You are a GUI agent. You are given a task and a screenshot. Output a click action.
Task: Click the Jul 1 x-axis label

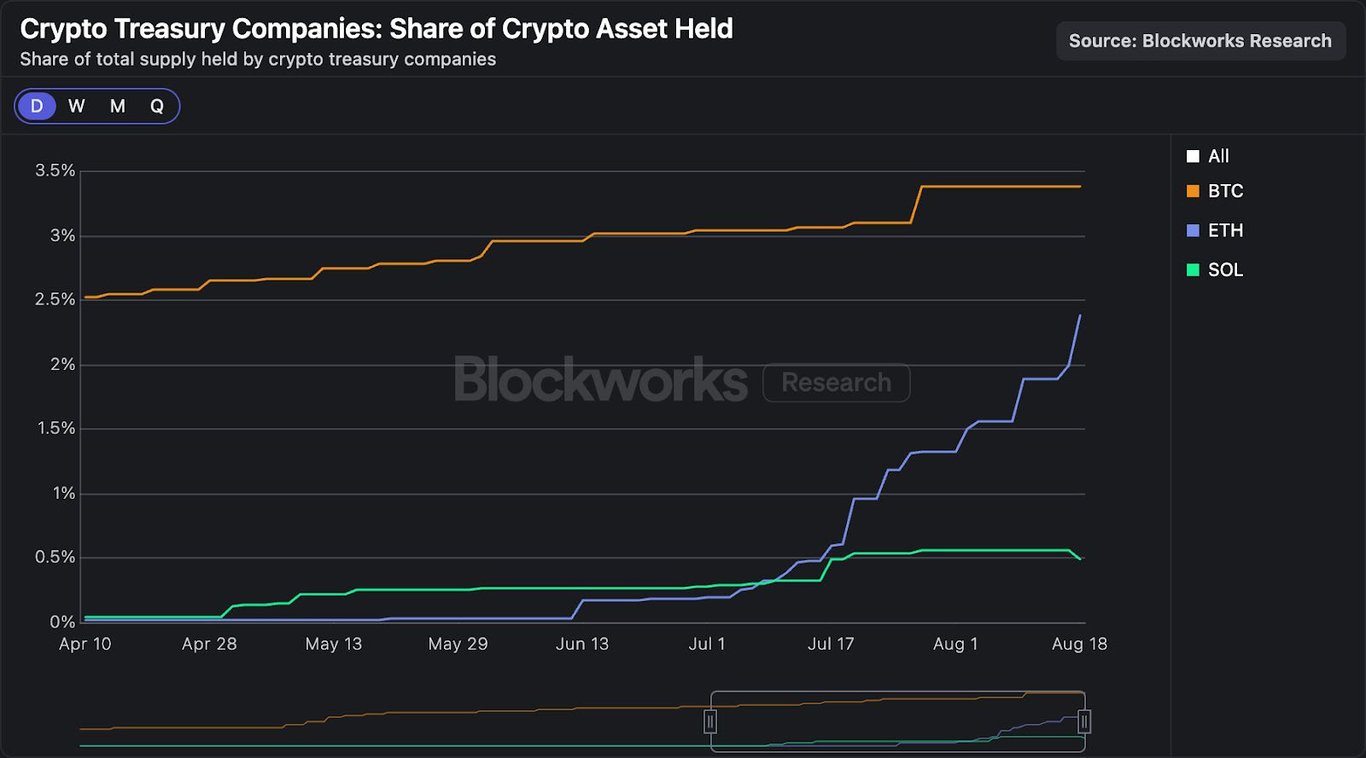point(707,644)
